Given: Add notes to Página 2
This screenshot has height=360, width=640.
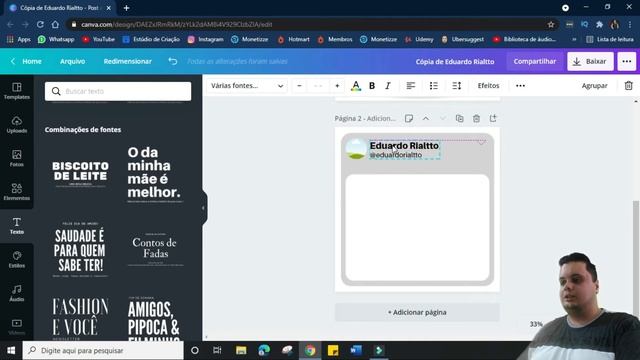Looking at the screenshot, I should (409, 118).
